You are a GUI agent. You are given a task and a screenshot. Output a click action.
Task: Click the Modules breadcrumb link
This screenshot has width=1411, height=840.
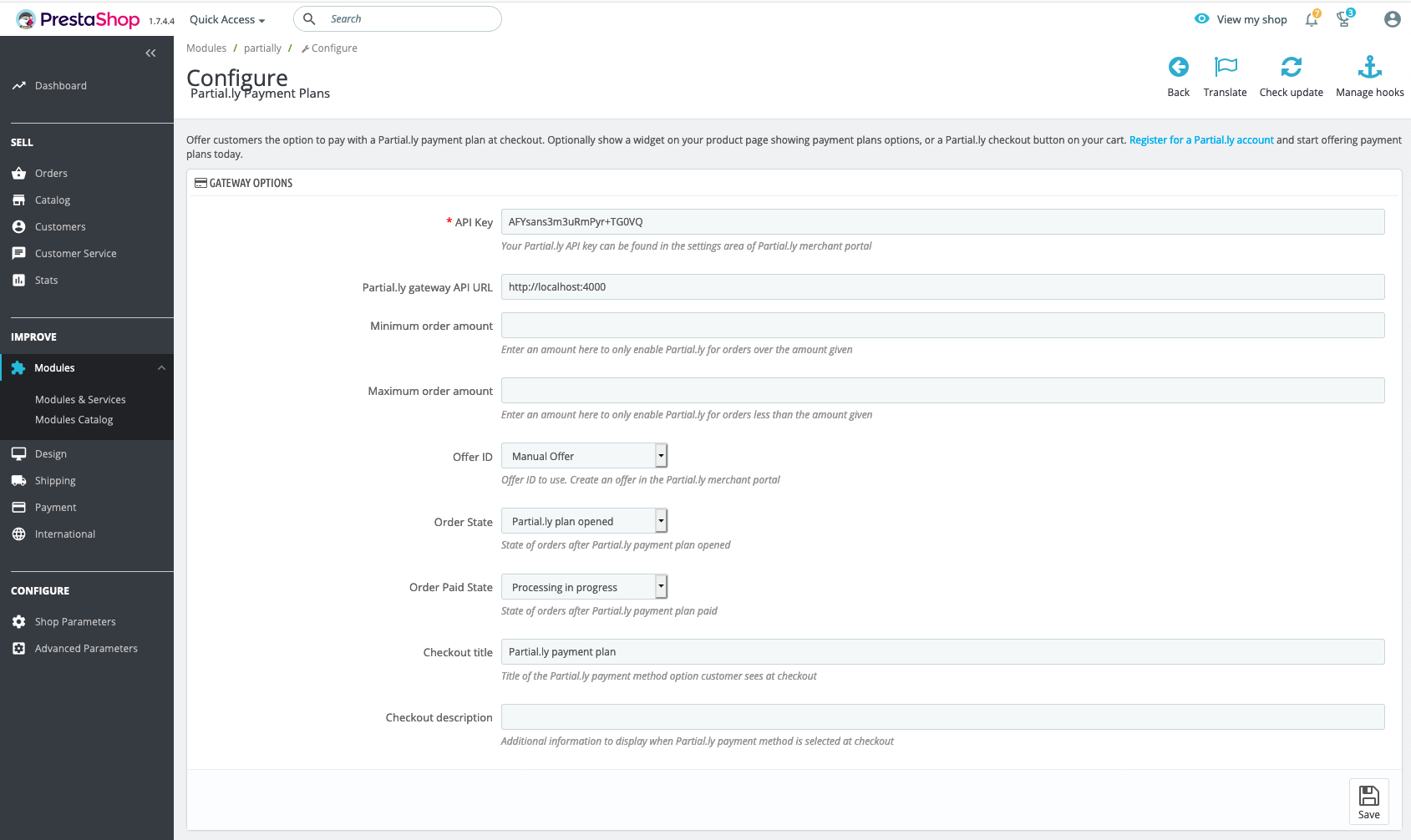tap(206, 48)
